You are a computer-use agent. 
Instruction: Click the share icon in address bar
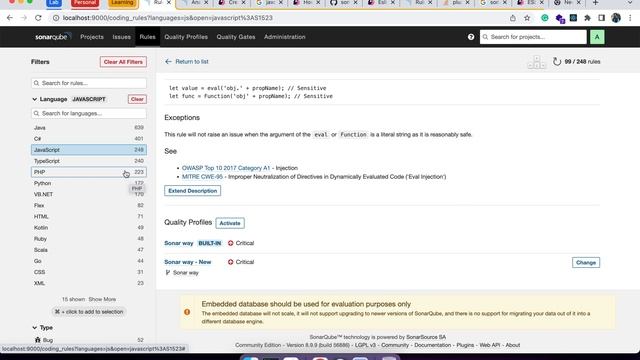pyautogui.click(x=513, y=18)
